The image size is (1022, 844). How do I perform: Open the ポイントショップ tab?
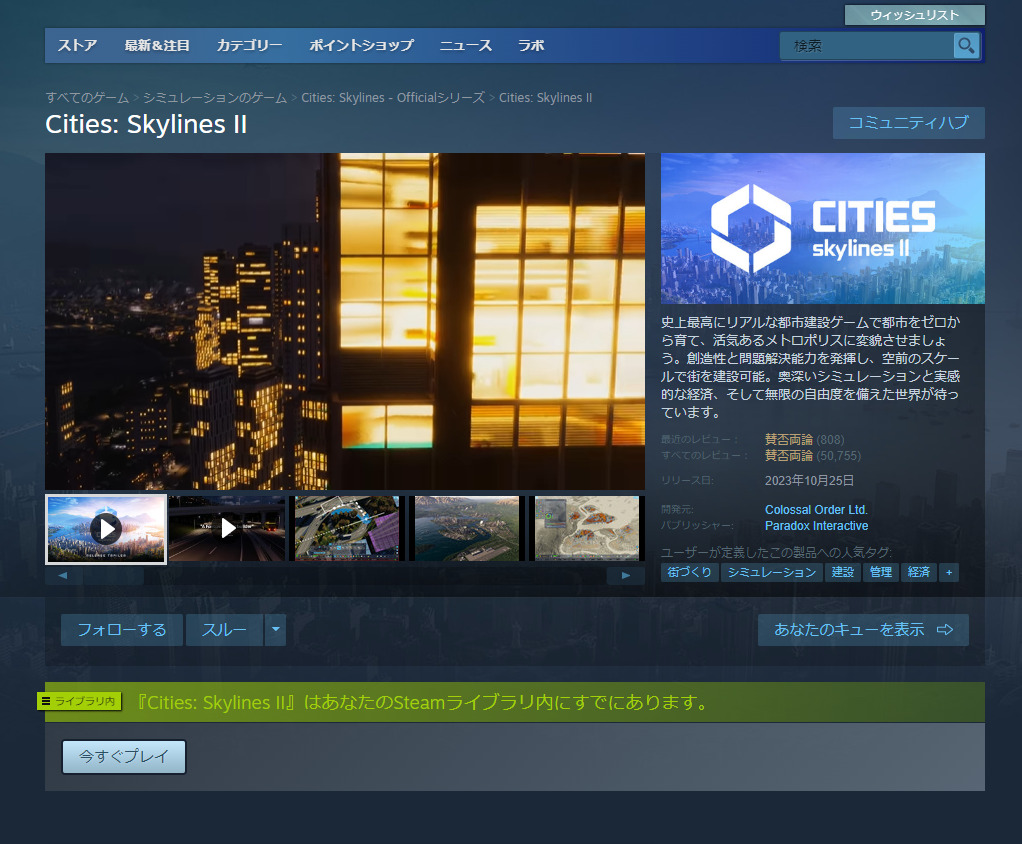[361, 46]
